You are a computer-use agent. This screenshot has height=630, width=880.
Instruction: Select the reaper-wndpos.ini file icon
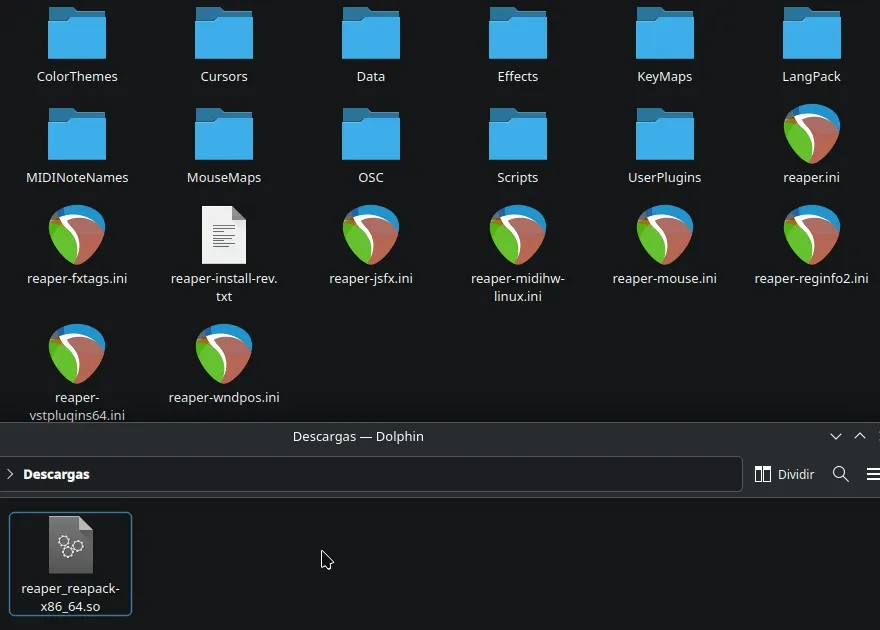(x=224, y=353)
